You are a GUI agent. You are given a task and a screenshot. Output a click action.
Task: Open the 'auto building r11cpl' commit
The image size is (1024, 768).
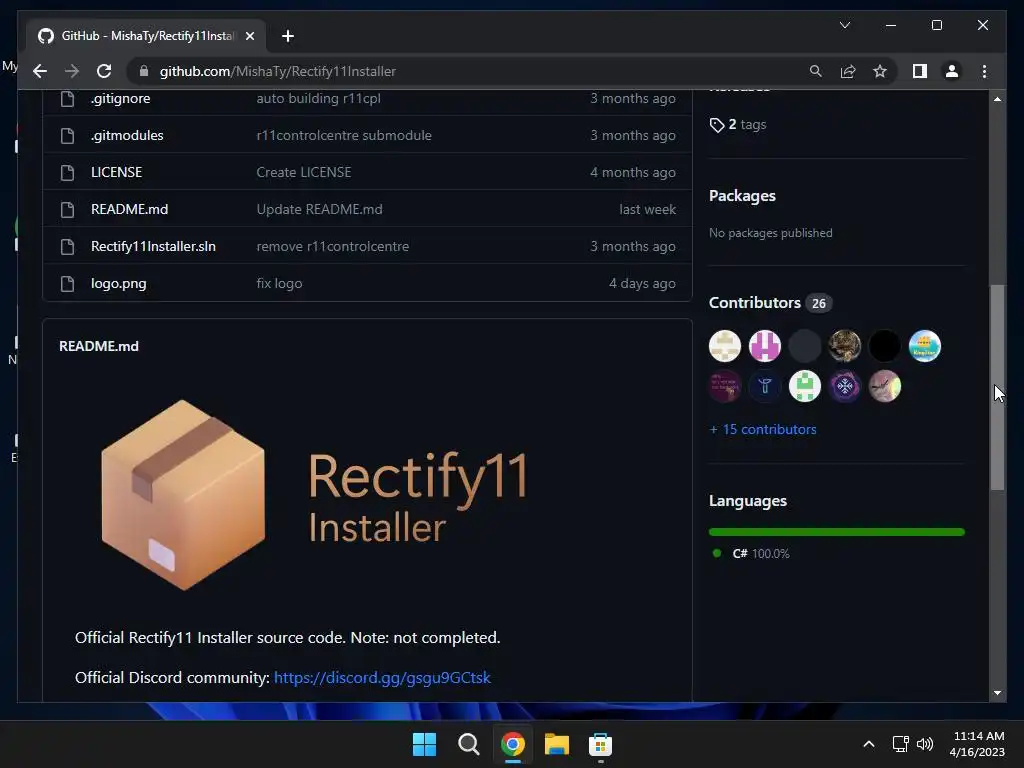point(319,99)
